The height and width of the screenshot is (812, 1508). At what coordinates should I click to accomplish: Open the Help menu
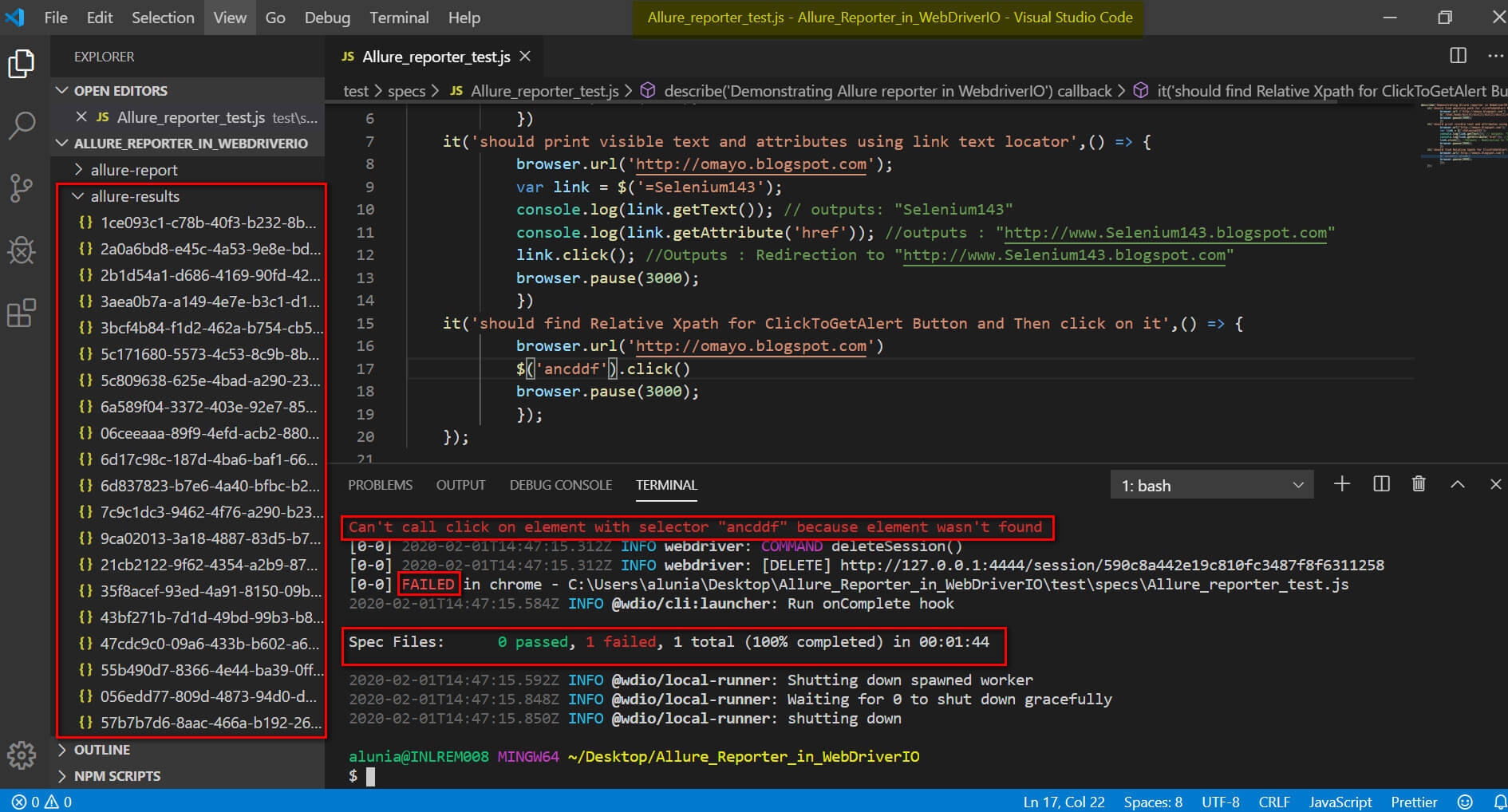click(x=464, y=18)
